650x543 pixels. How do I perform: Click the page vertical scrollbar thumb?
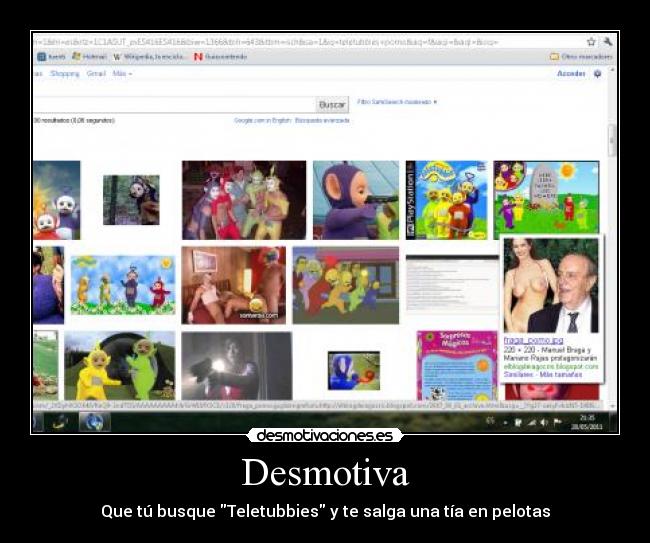[612, 141]
